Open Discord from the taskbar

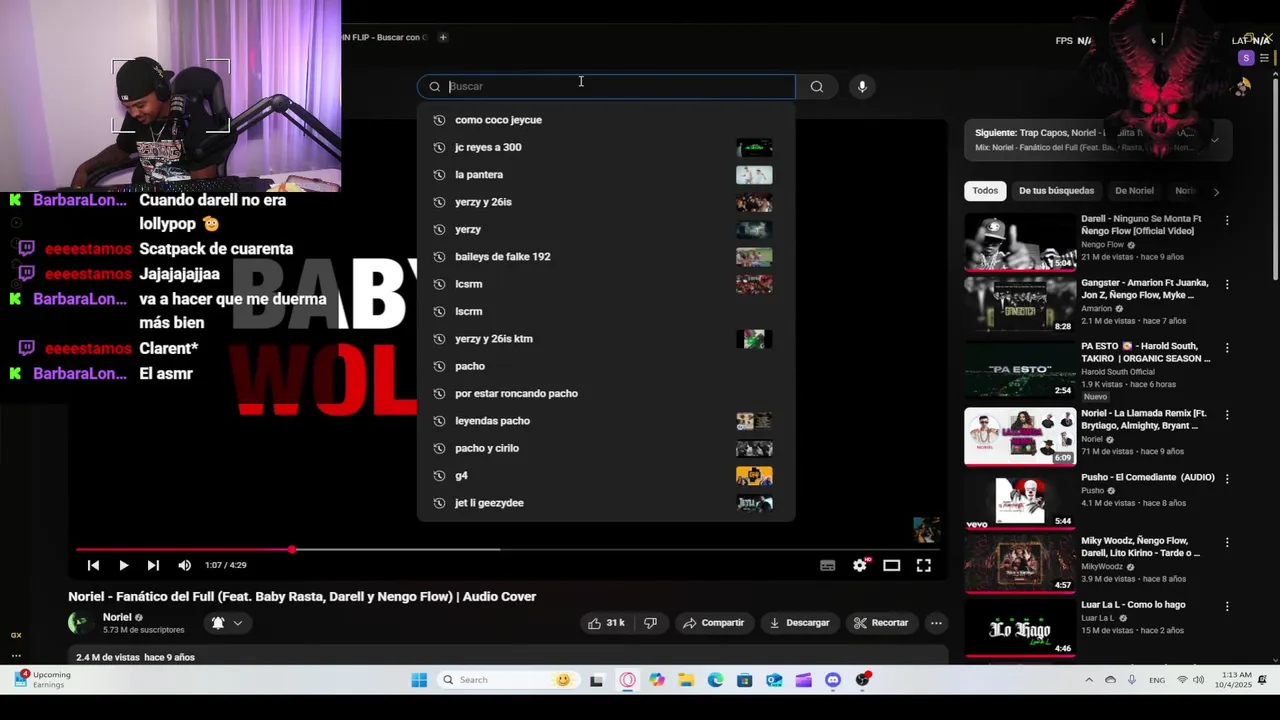click(833, 680)
